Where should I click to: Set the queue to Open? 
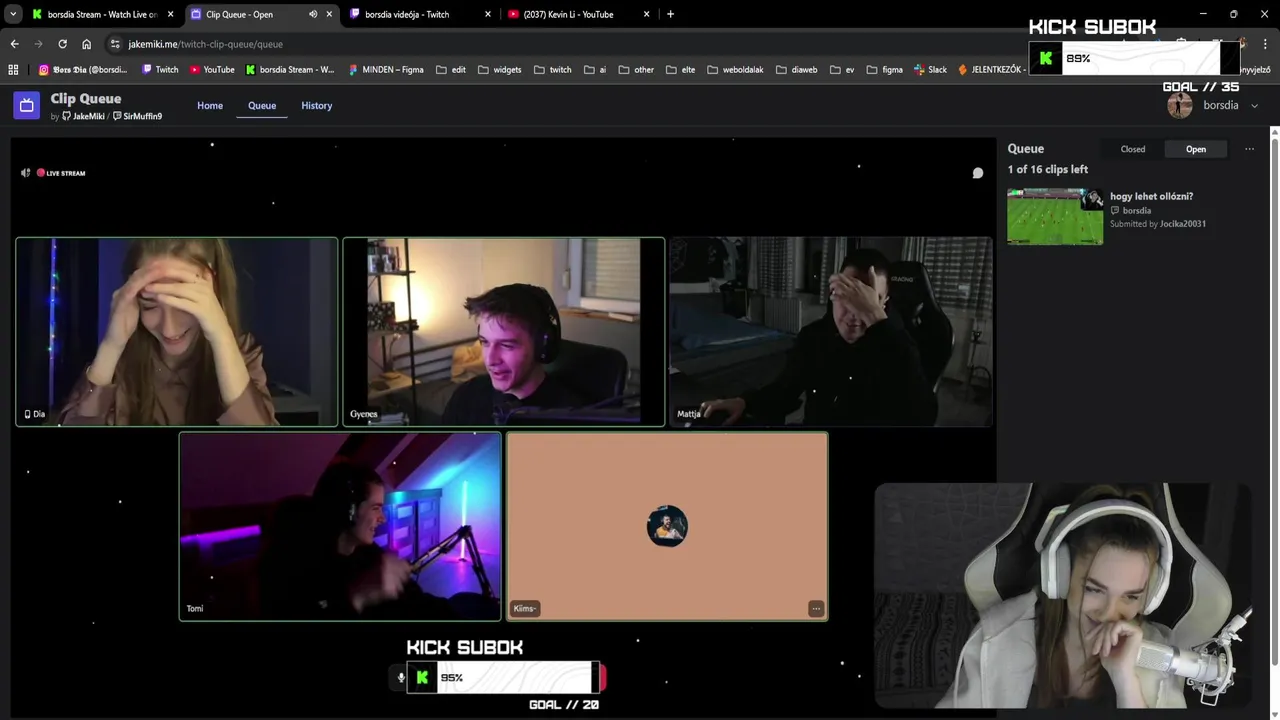[x=1196, y=149]
